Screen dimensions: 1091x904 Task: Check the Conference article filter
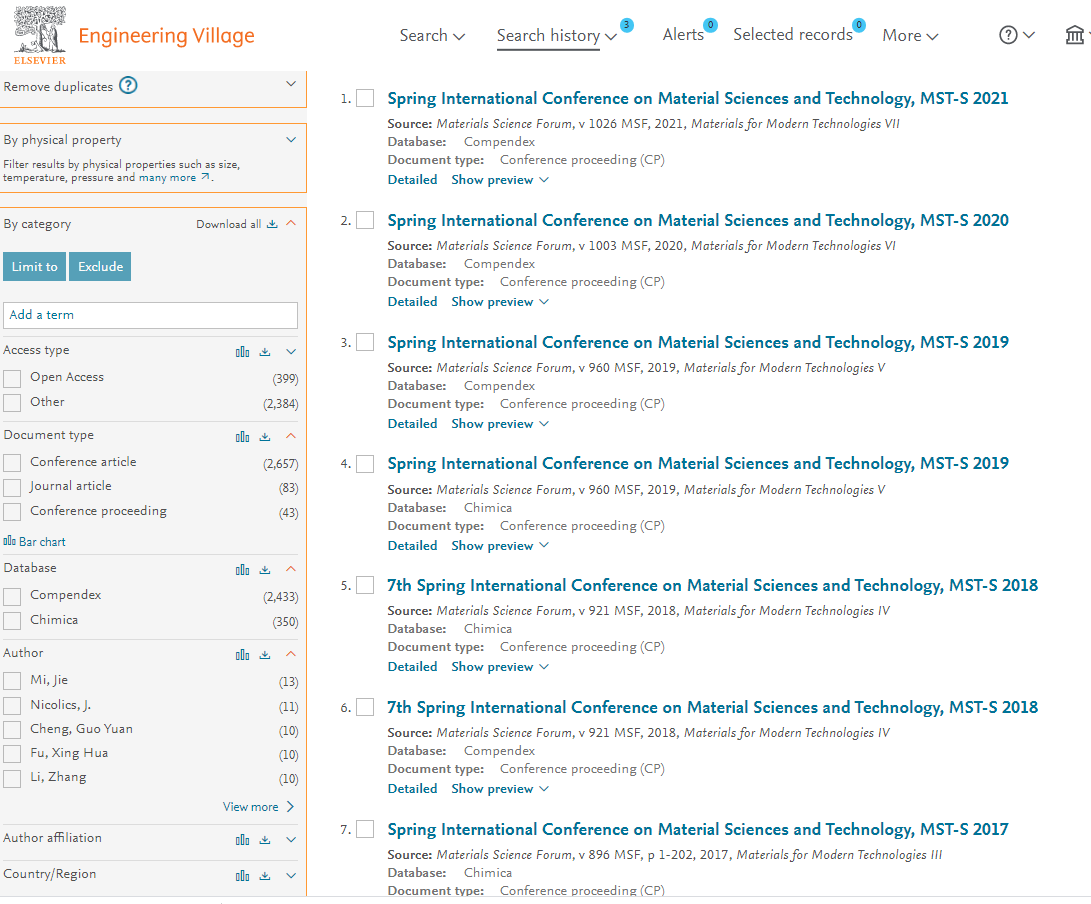tap(12, 463)
